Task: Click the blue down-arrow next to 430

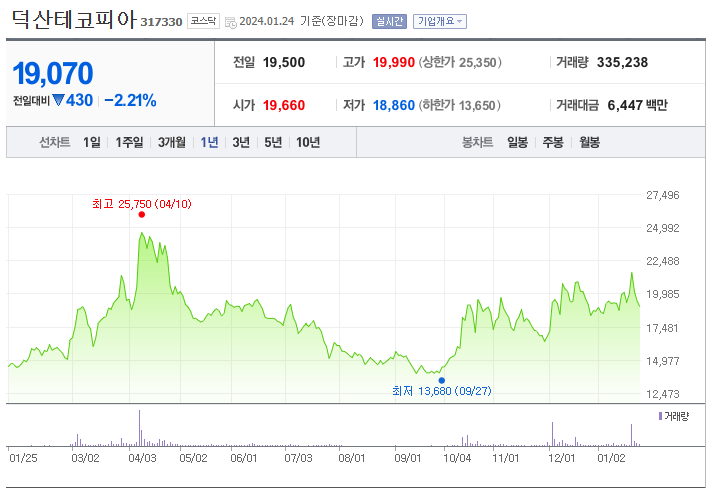Action: pyautogui.click(x=58, y=100)
